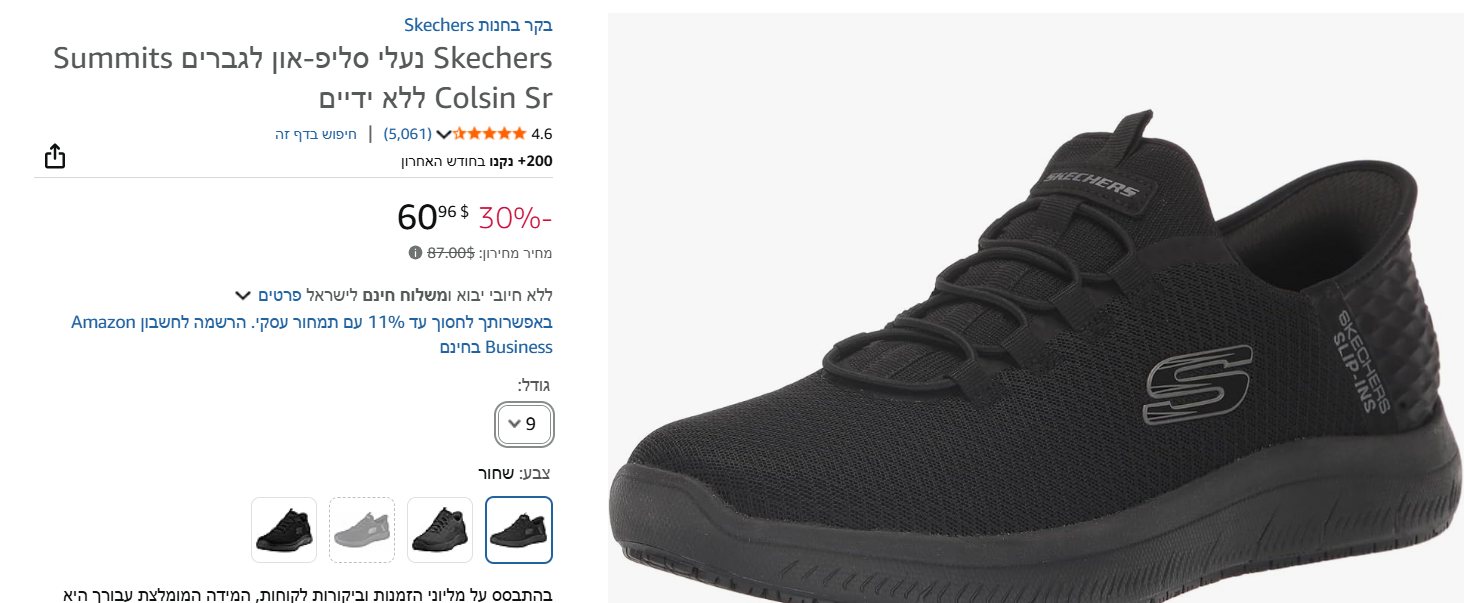
Task: Expand the chevron beside 'פרטים'
Action: coord(243,295)
